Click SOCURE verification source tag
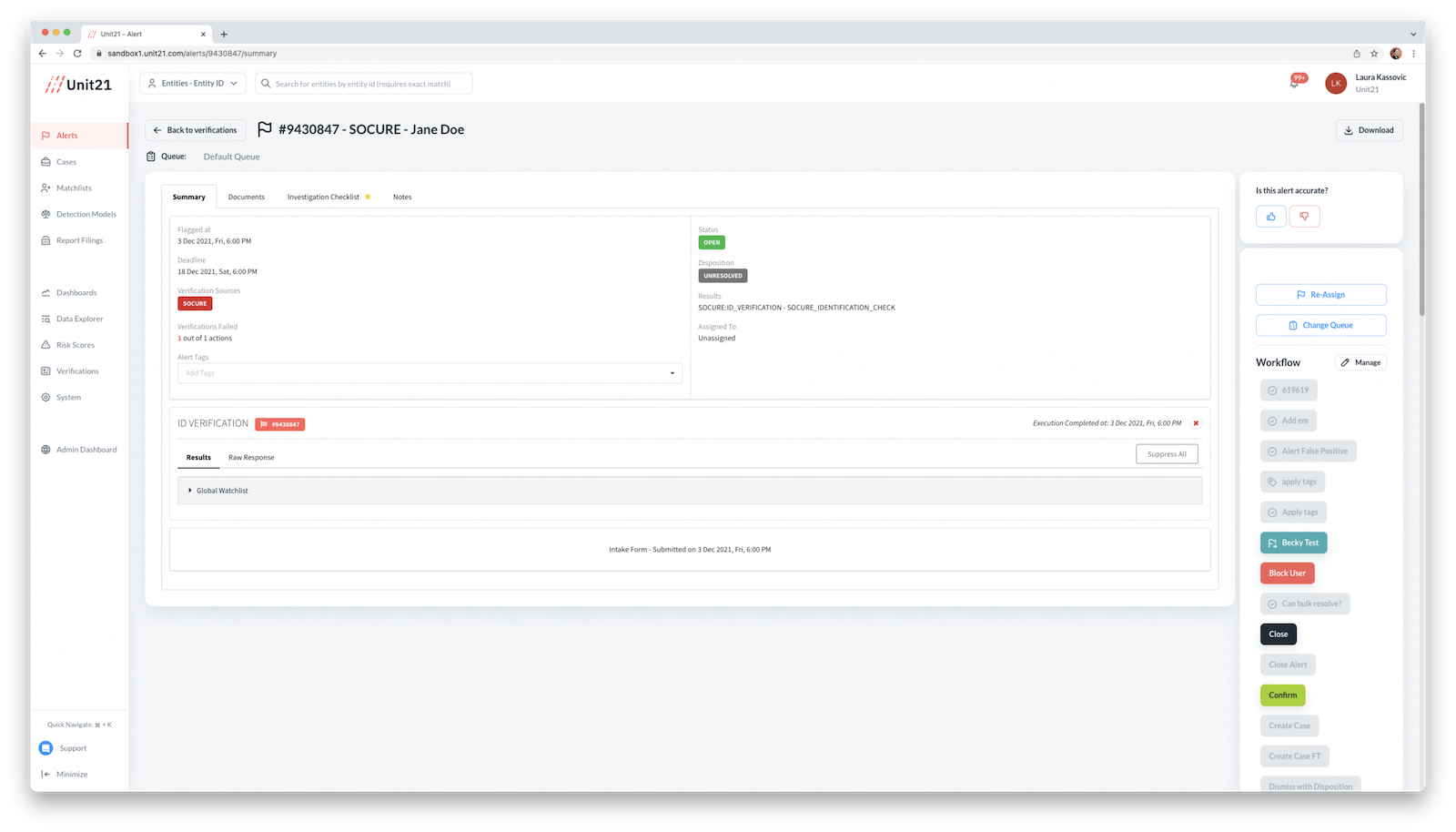The width and height of the screenshot is (1456, 832). [x=195, y=304]
